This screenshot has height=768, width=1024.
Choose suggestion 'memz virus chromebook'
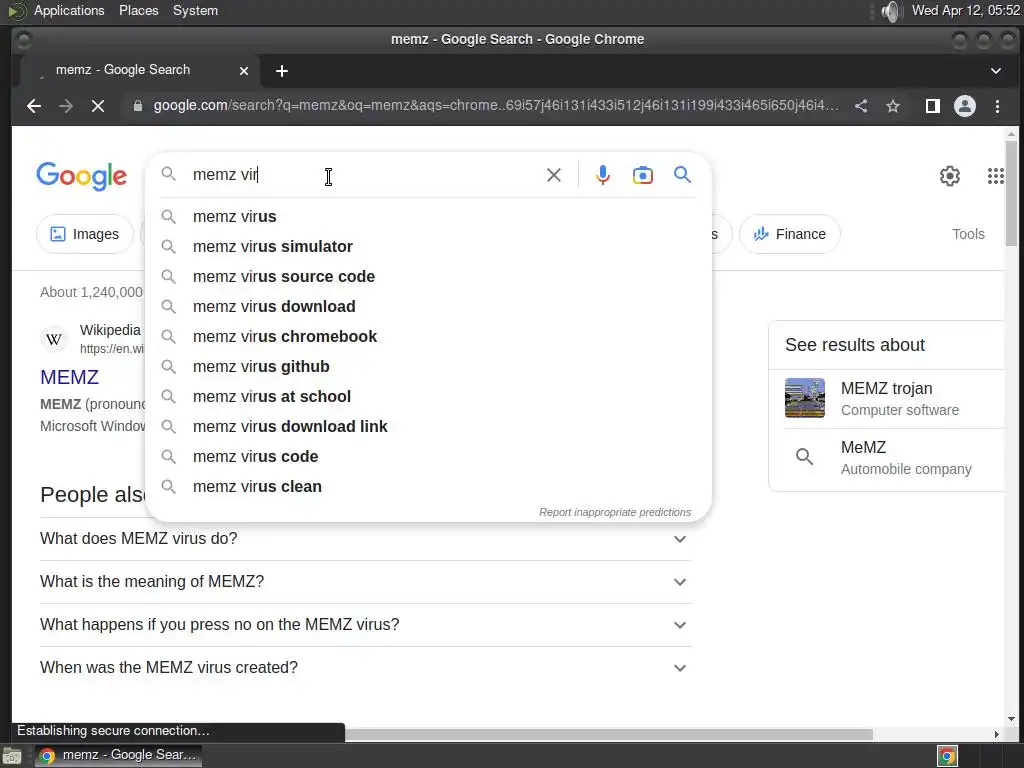[x=428, y=337]
